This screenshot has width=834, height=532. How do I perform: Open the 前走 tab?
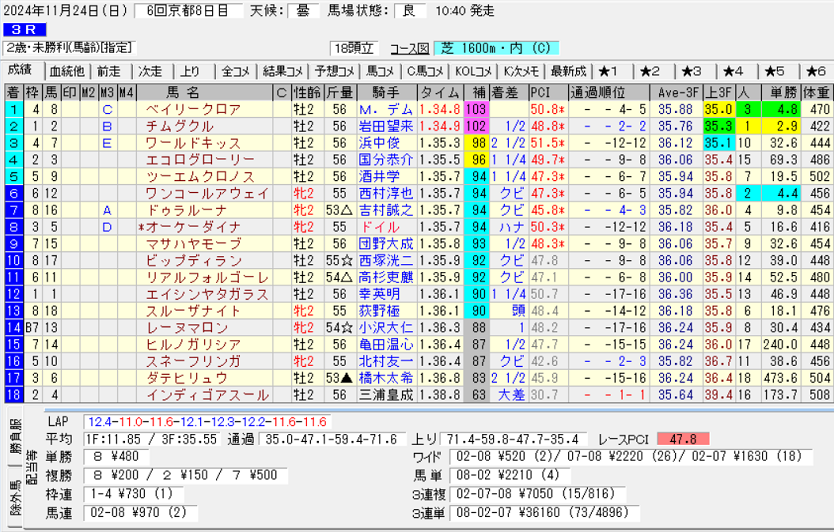click(x=109, y=71)
